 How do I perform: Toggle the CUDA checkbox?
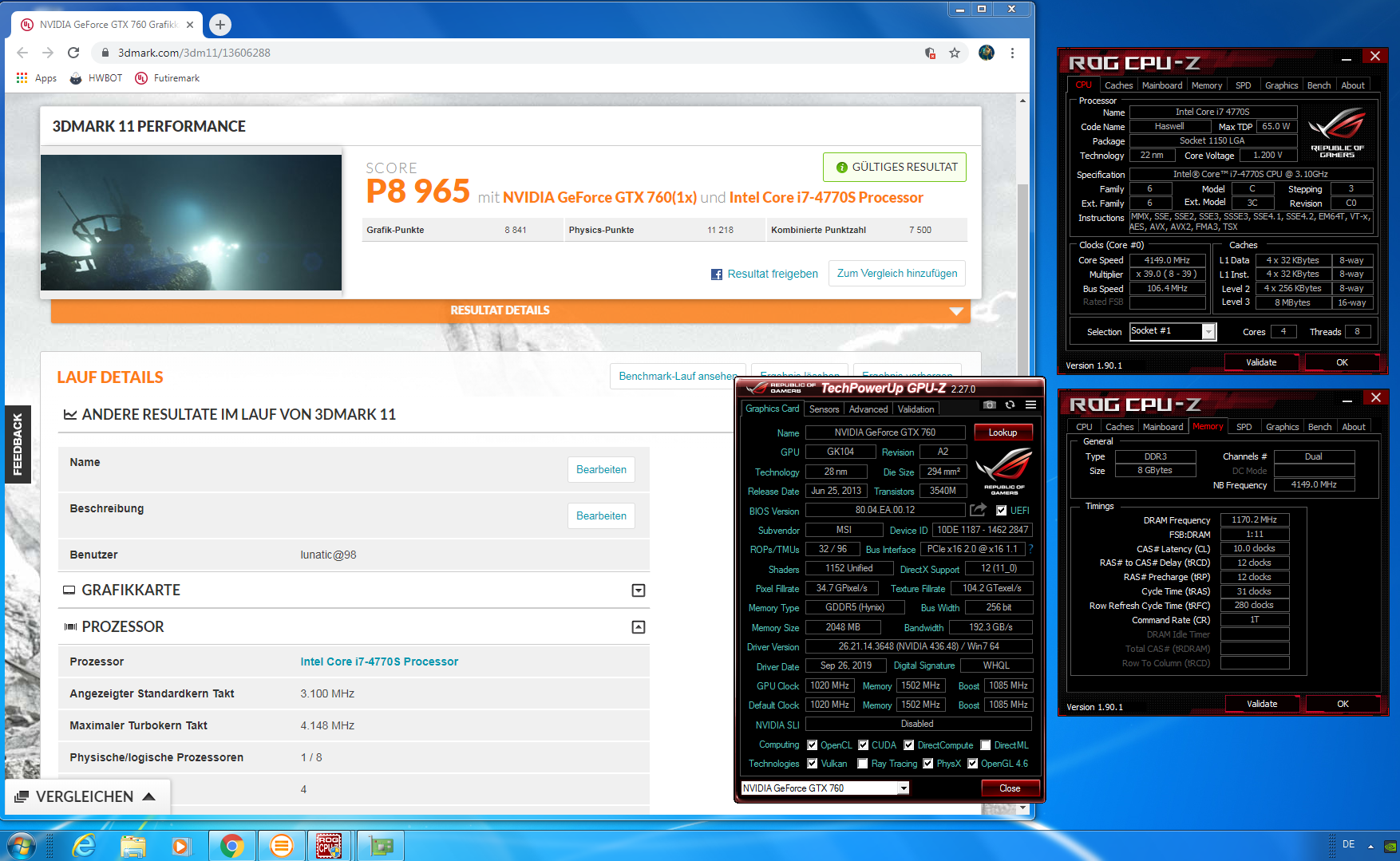point(863,745)
